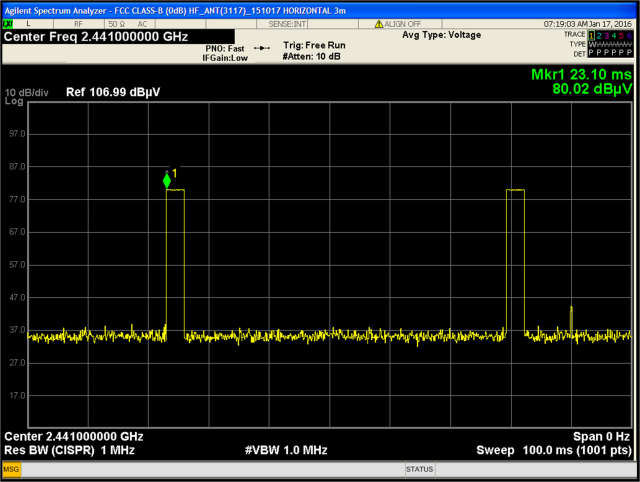Click the 'Avg Type: Voltage' text

[441, 35]
